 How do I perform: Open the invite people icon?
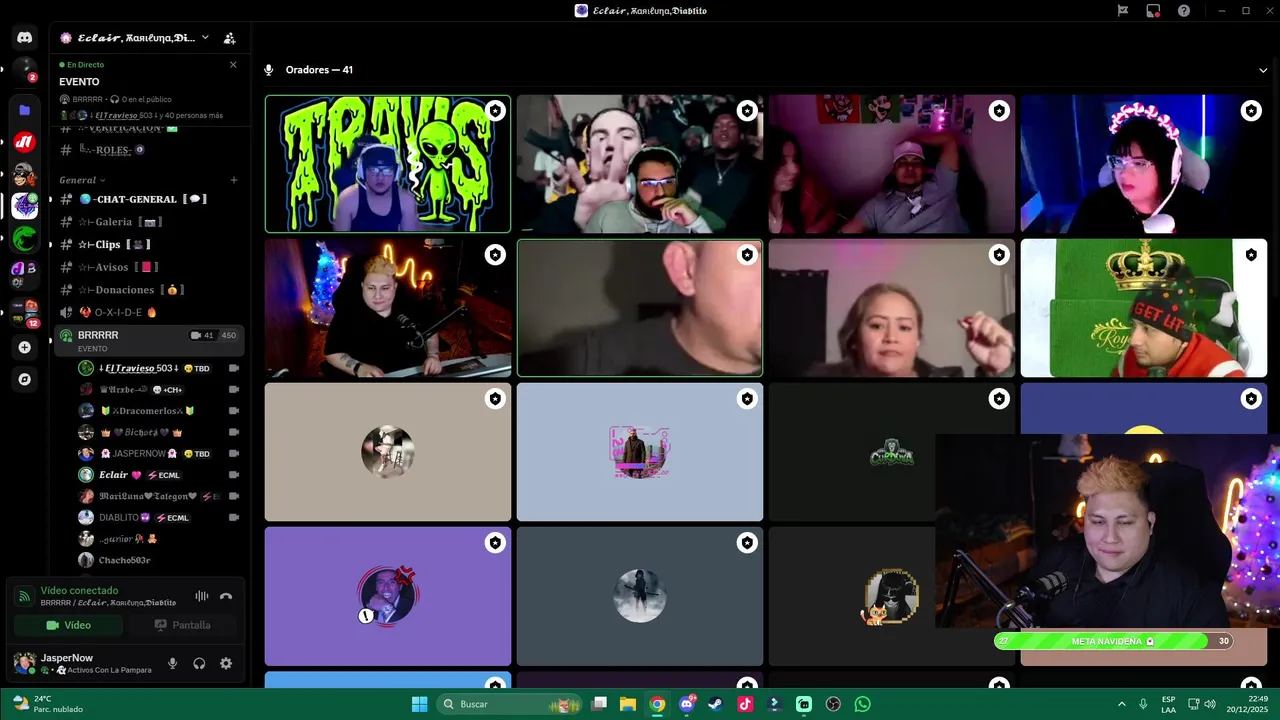pos(229,38)
